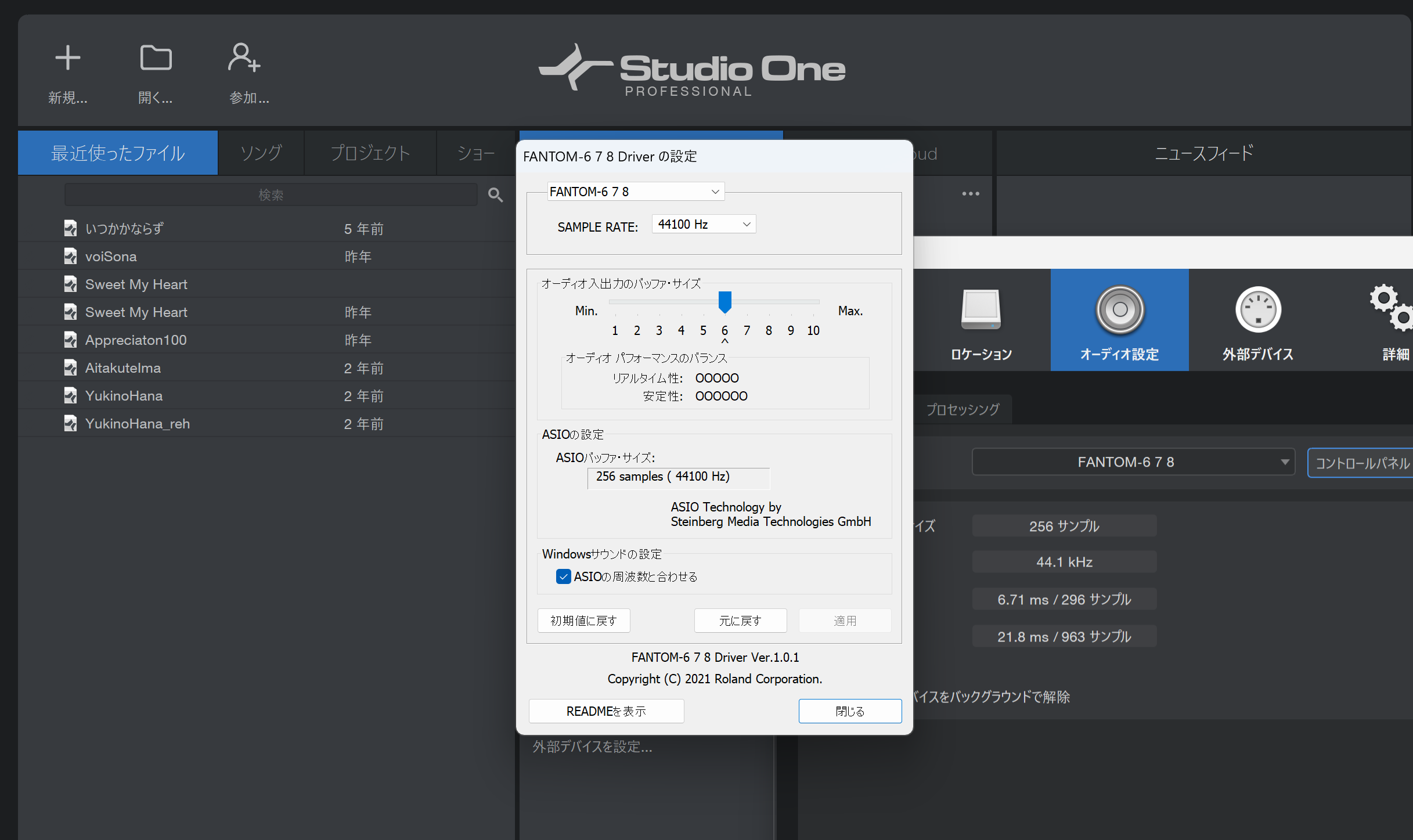Click the 21.8 ms / 963 サンプル latency value
The width and height of the screenshot is (1413, 840).
click(x=1064, y=636)
